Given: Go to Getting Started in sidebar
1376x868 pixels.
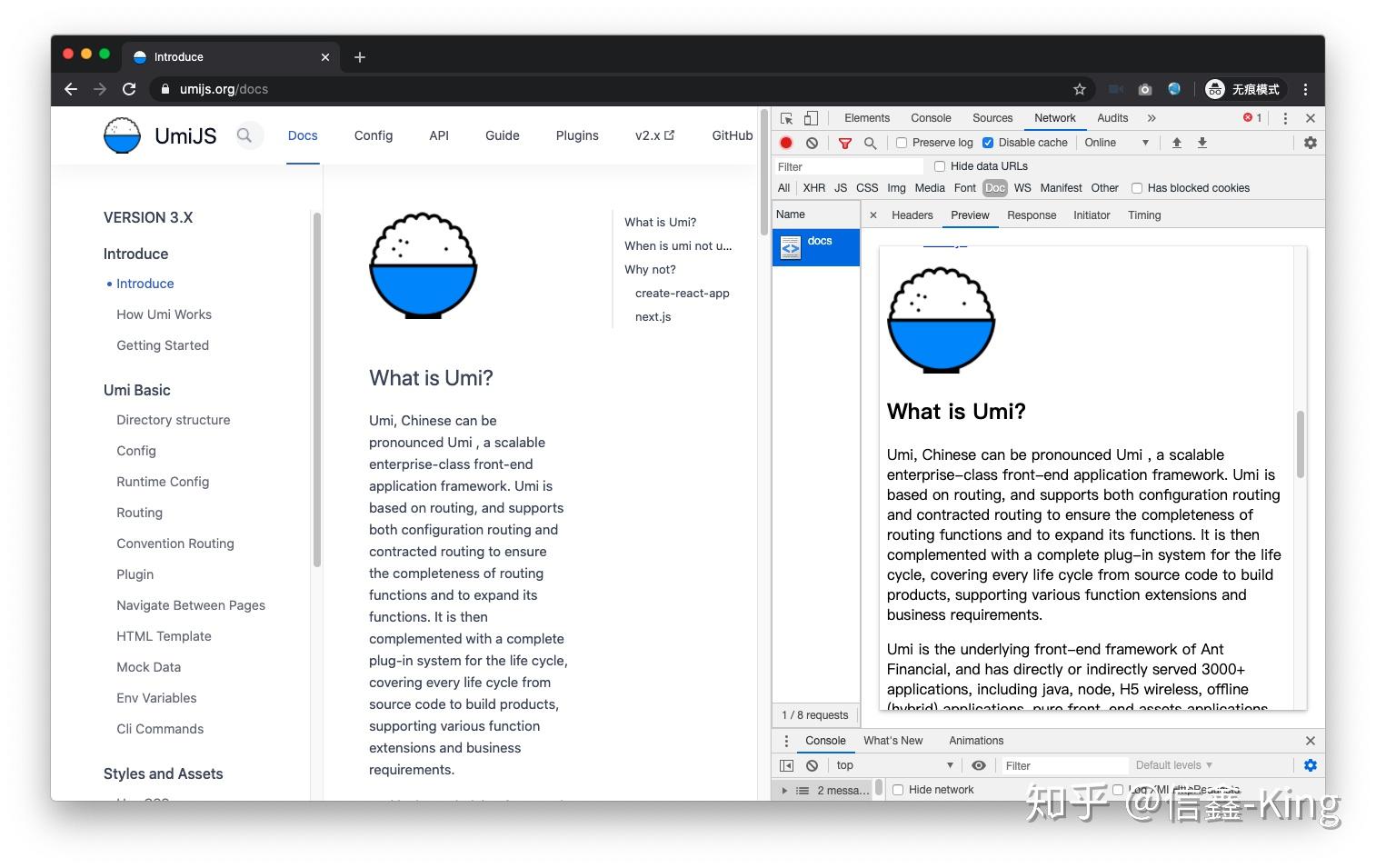Looking at the screenshot, I should (x=163, y=345).
